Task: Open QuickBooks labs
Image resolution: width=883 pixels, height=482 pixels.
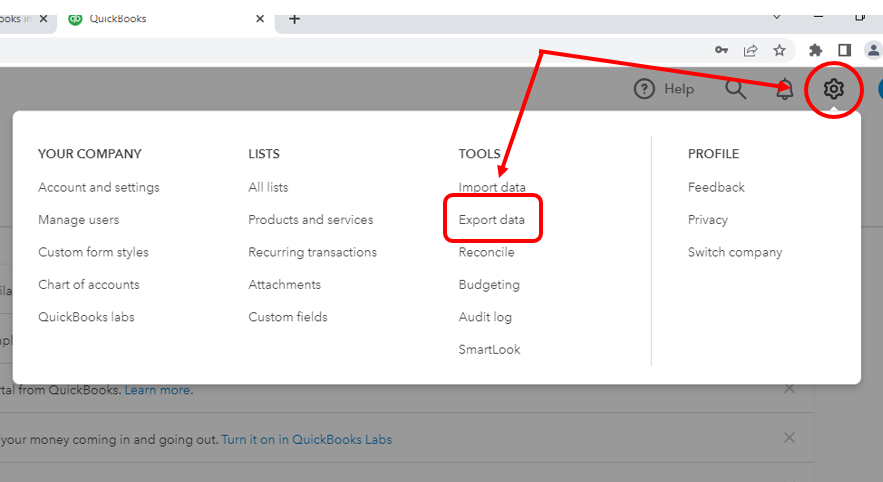Action: (86, 317)
